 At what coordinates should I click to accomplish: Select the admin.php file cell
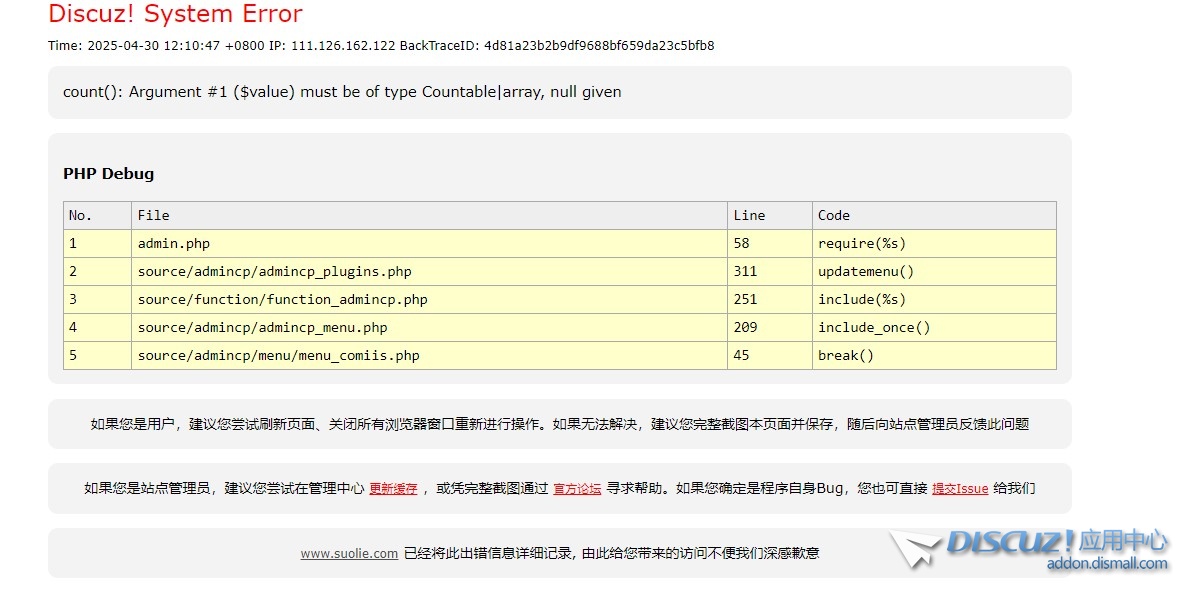point(430,243)
